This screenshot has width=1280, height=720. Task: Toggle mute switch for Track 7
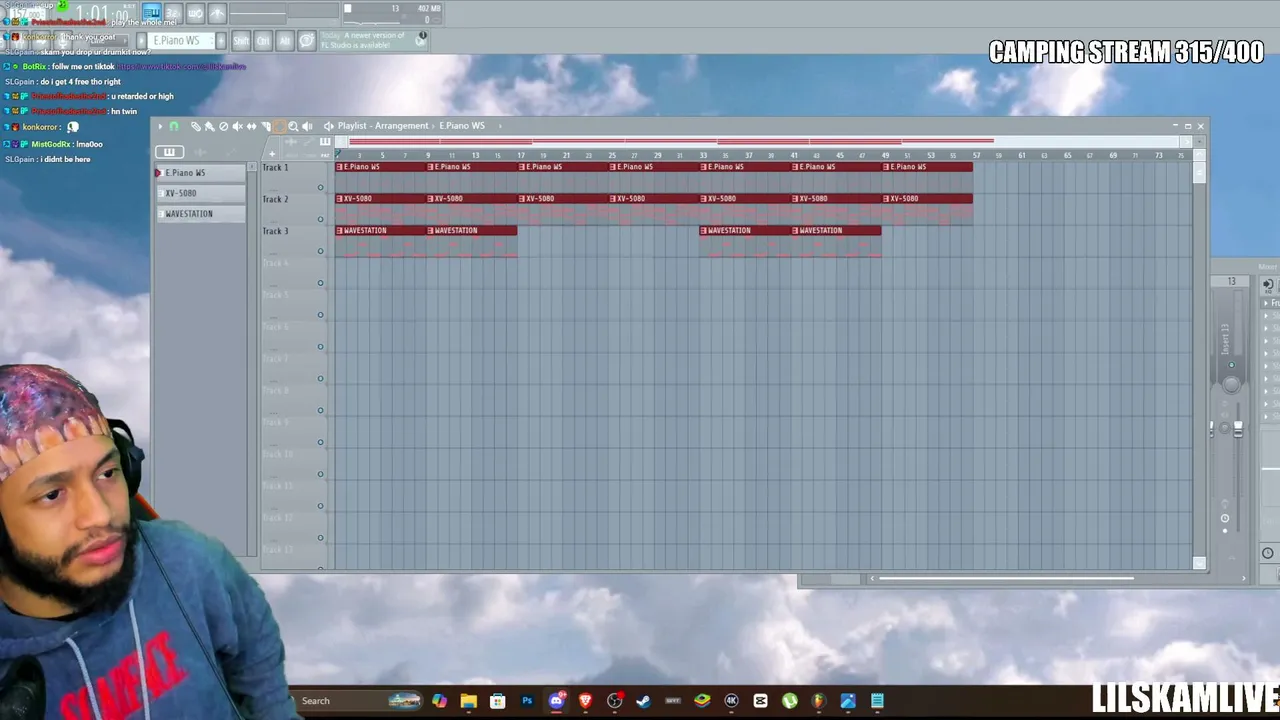tap(321, 379)
